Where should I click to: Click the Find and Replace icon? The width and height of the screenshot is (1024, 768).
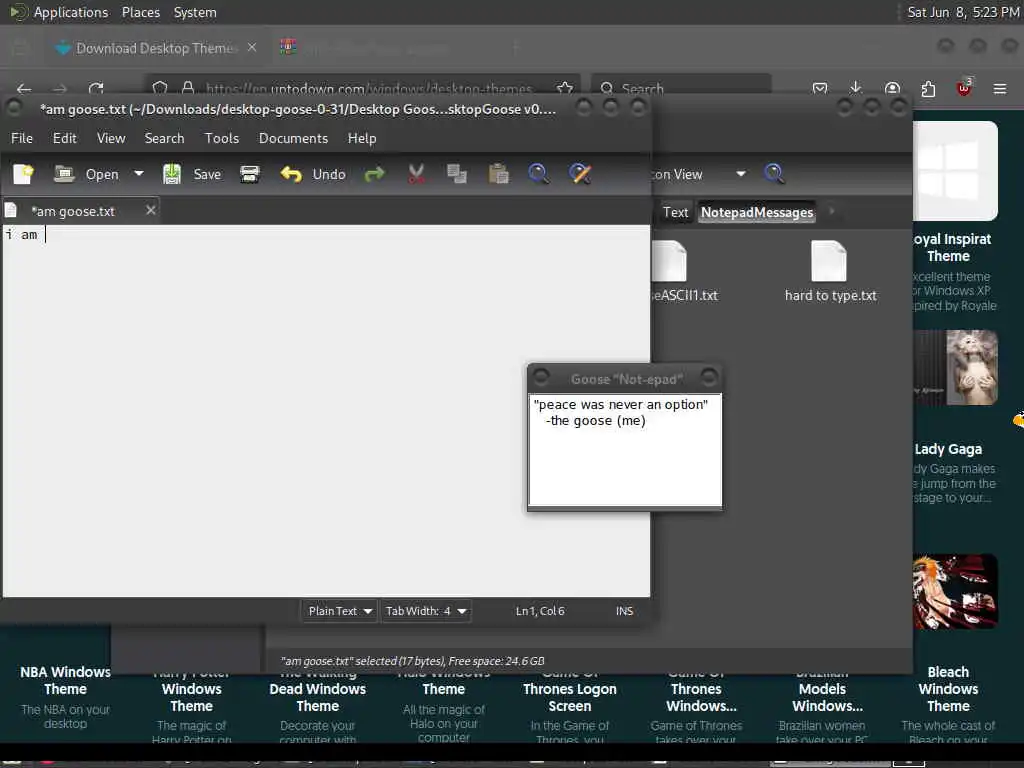(x=580, y=174)
